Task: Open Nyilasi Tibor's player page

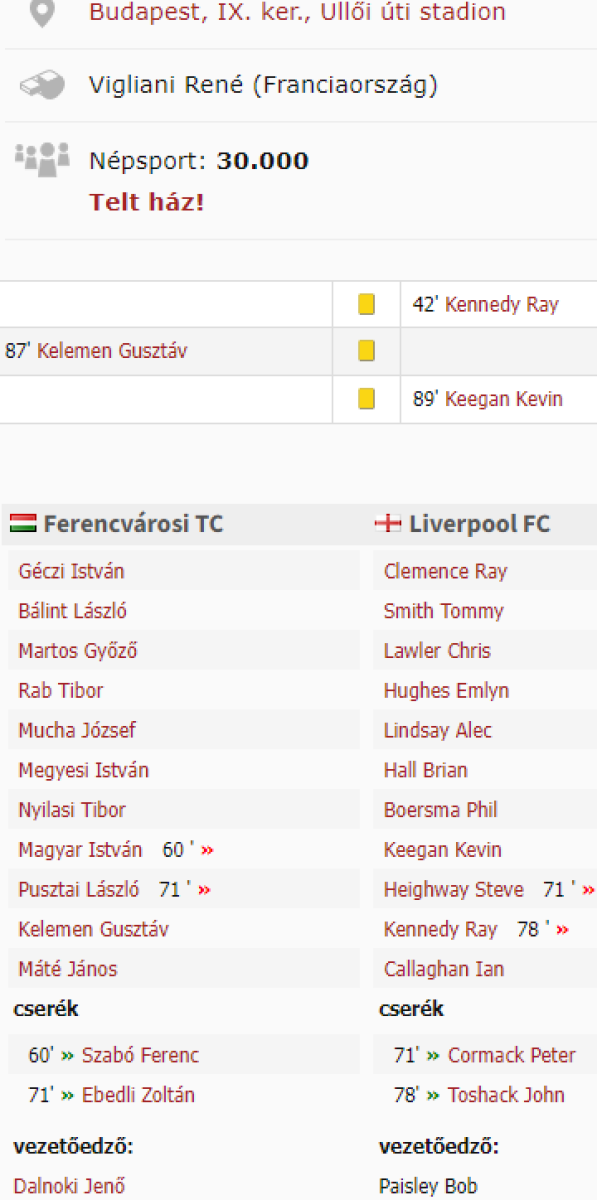Action: pos(72,810)
